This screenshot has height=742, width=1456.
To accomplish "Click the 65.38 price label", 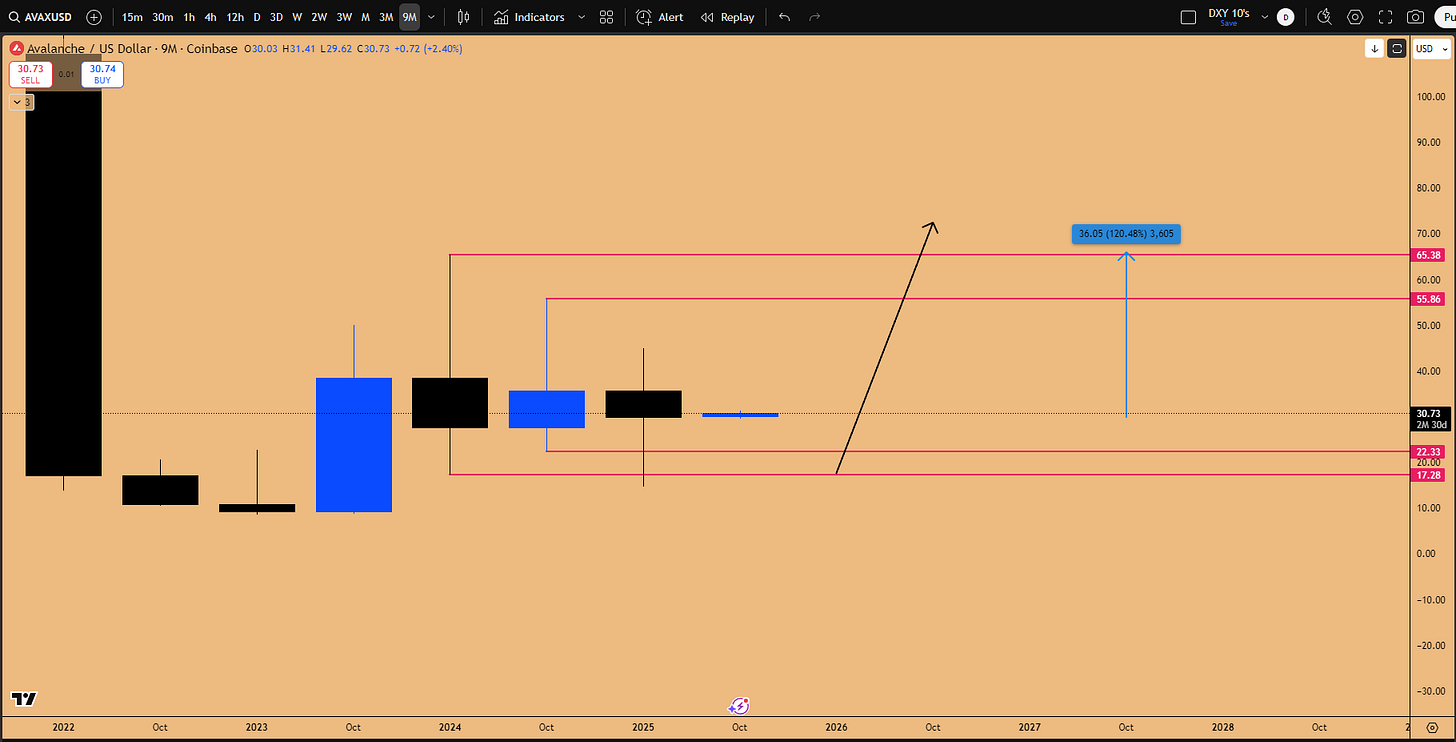I will 1429,255.
